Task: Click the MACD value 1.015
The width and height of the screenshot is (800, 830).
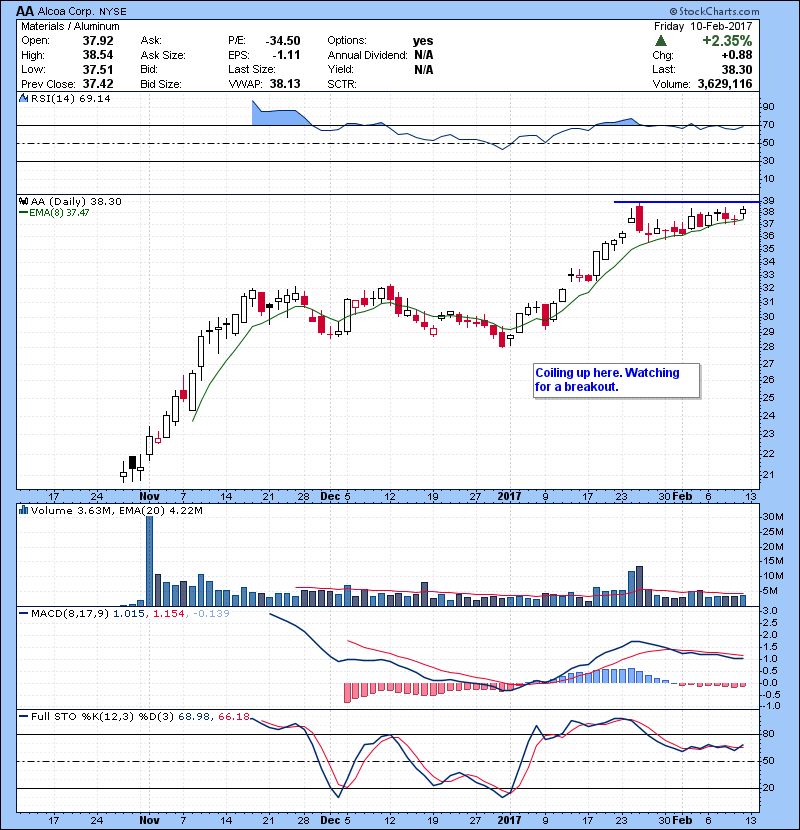Action: (129, 614)
